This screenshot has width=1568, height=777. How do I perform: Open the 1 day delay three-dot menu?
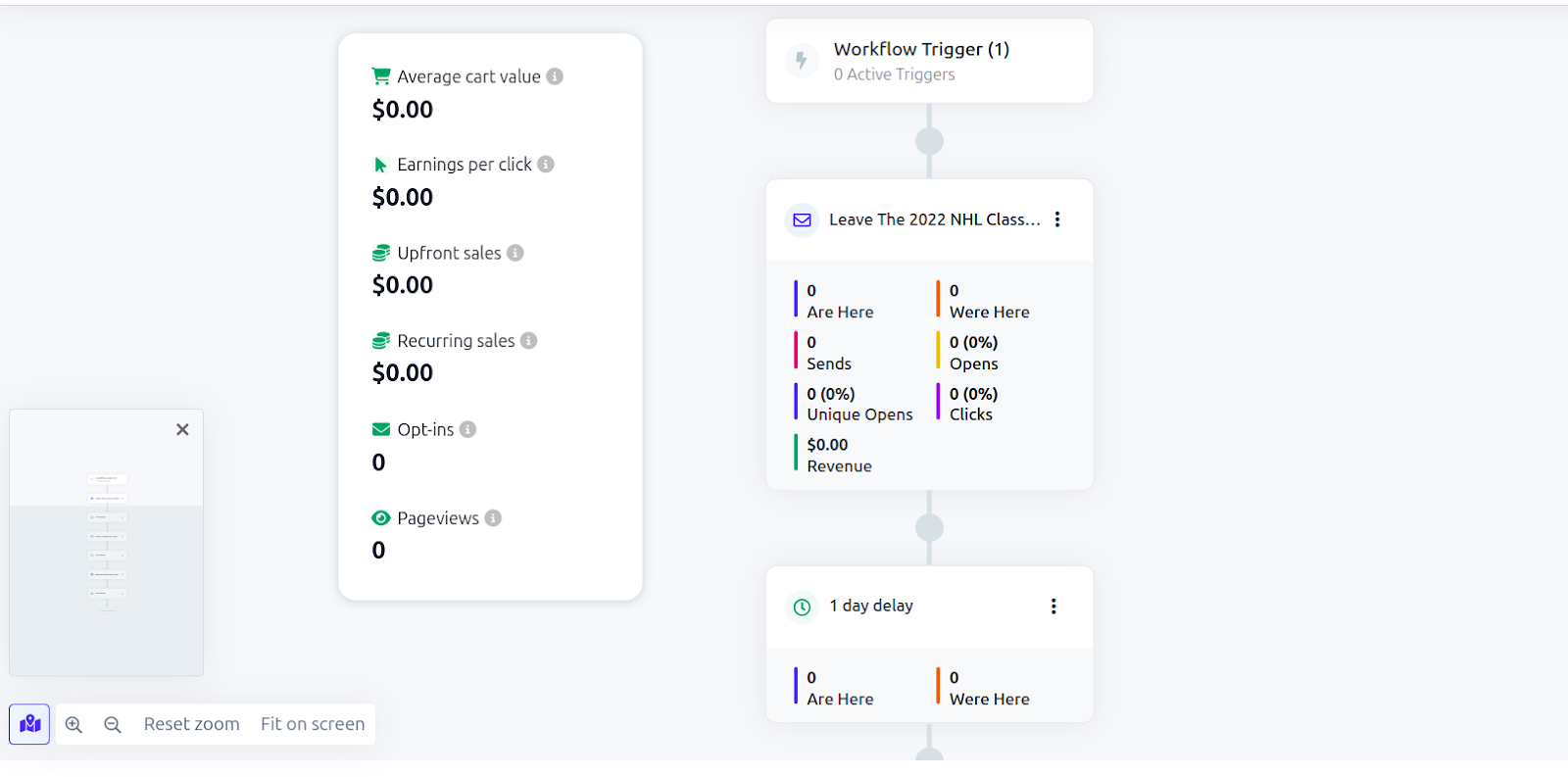click(x=1053, y=607)
